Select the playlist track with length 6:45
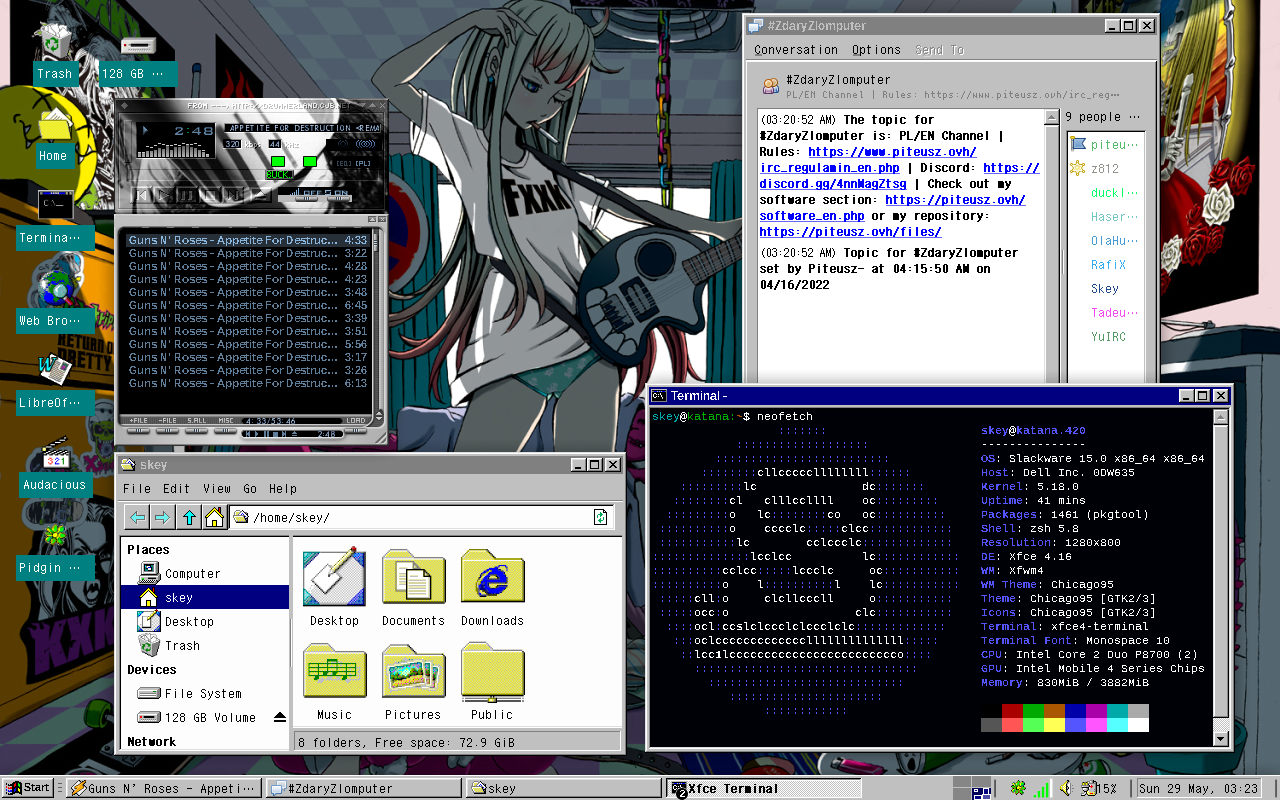Viewport: 1280px width, 800px height. coord(248,305)
